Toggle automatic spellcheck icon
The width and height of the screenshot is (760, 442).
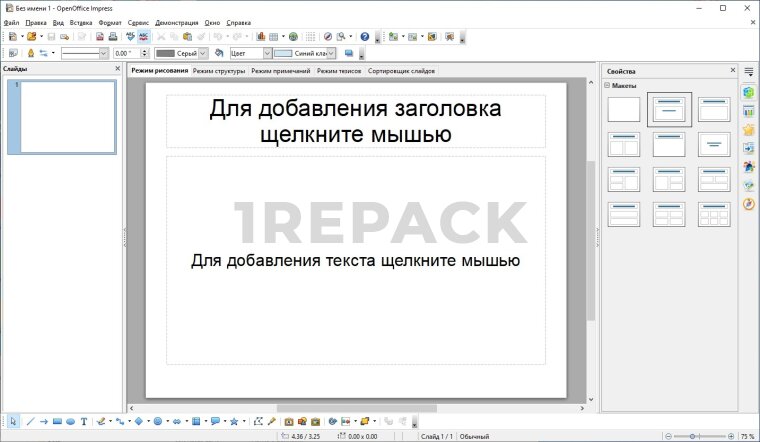(144, 37)
